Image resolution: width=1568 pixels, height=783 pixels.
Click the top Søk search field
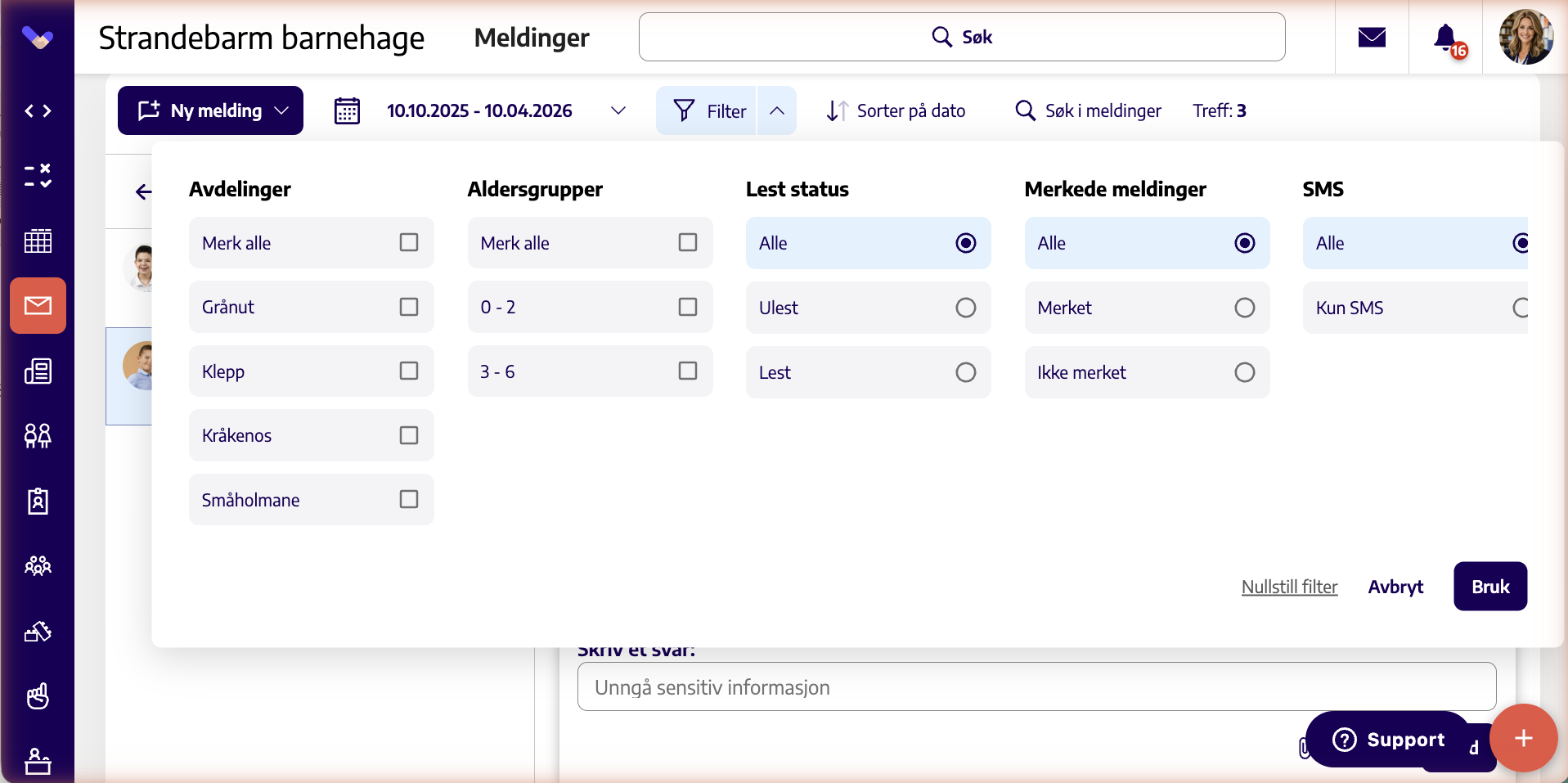(962, 37)
